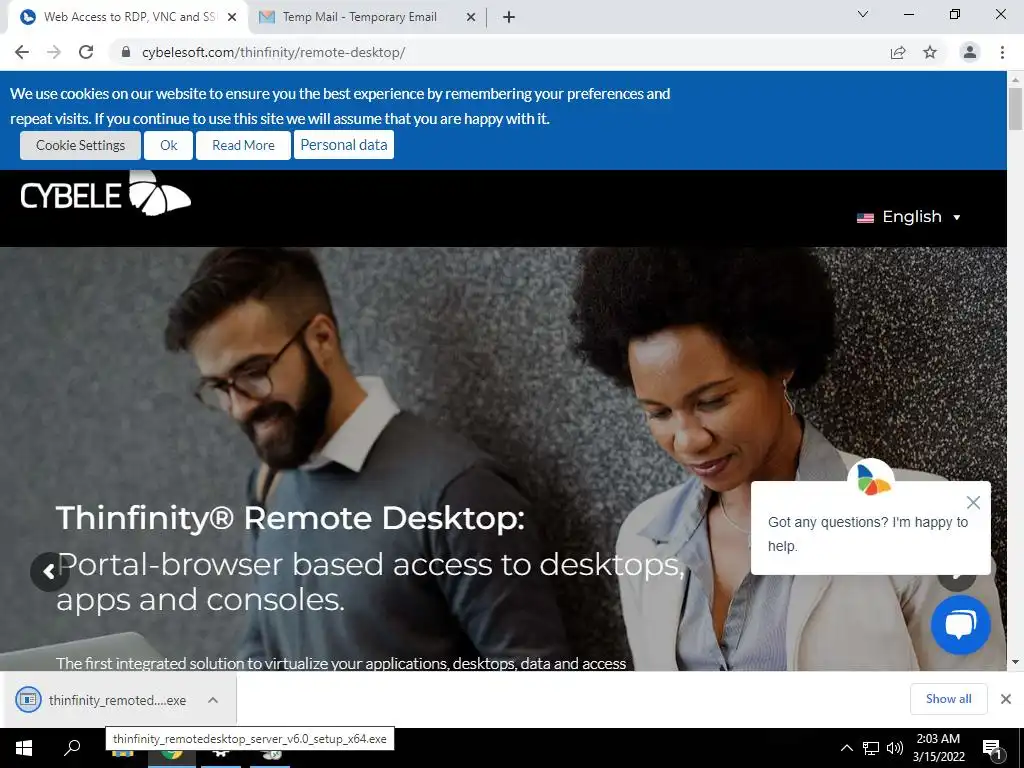Image resolution: width=1024 pixels, height=768 pixels.
Task: Open the Windows Start menu
Action: pyautogui.click(x=24, y=748)
